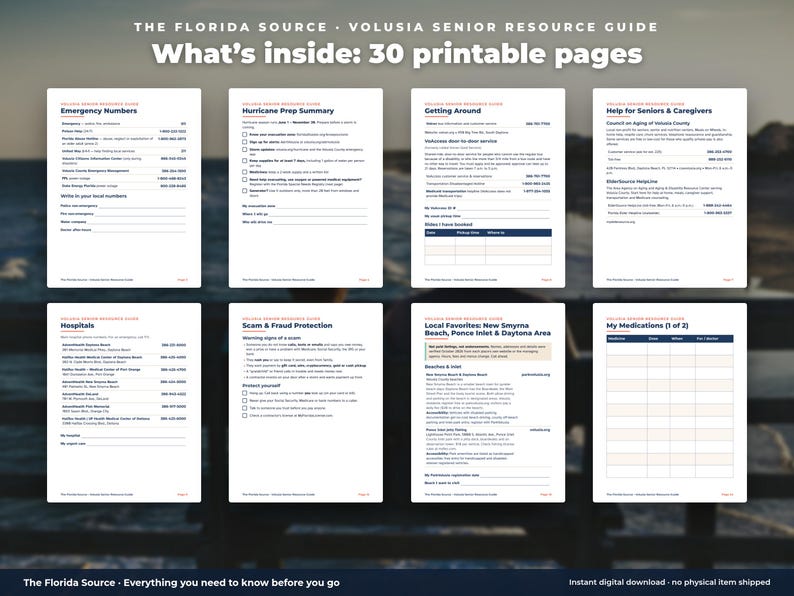Check the 'Storm updates' box
Image resolution: width=794 pixels, height=596 pixels.
point(245,150)
